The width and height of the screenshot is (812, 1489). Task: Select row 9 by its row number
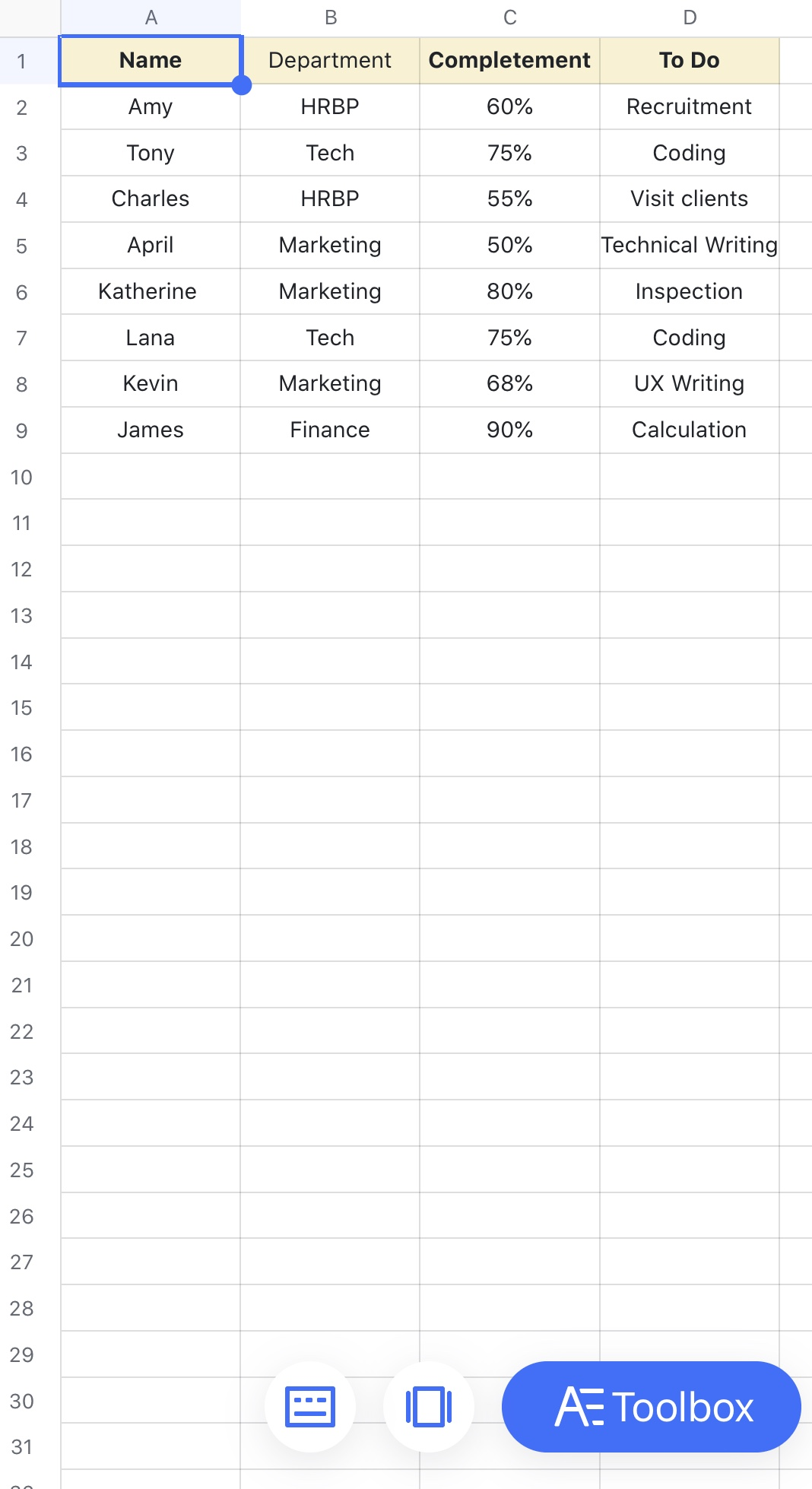pyautogui.click(x=21, y=430)
